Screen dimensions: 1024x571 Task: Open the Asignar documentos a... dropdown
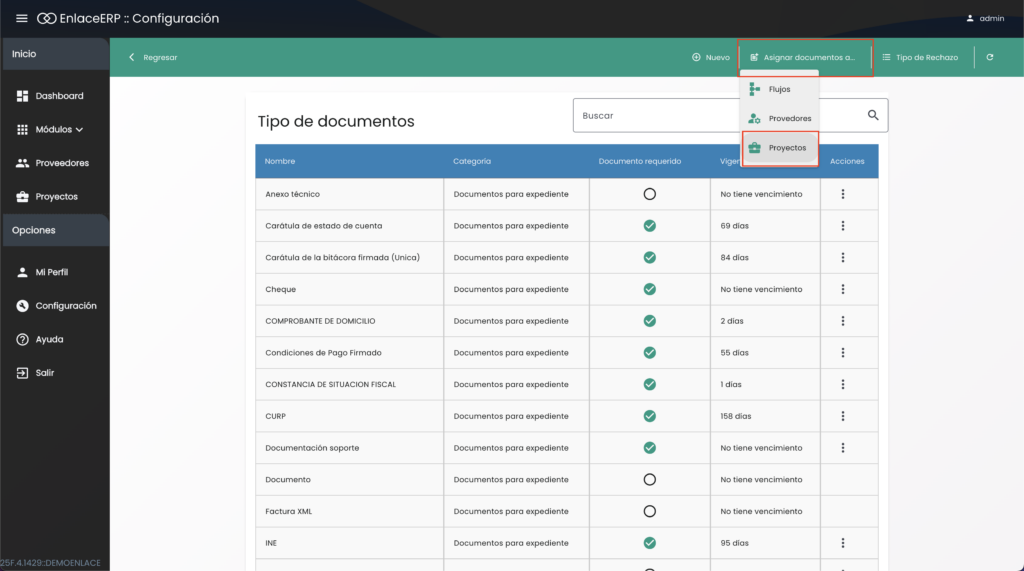click(x=805, y=58)
